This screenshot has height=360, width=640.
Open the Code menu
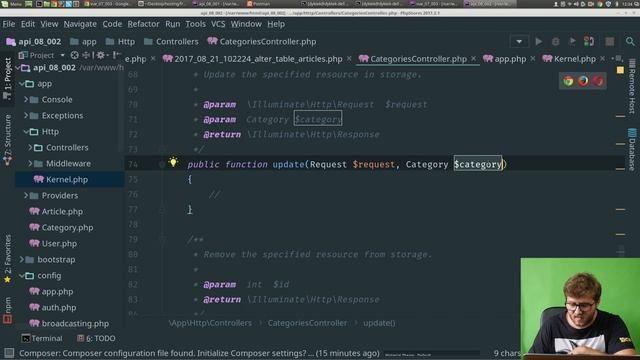[x=112, y=24]
